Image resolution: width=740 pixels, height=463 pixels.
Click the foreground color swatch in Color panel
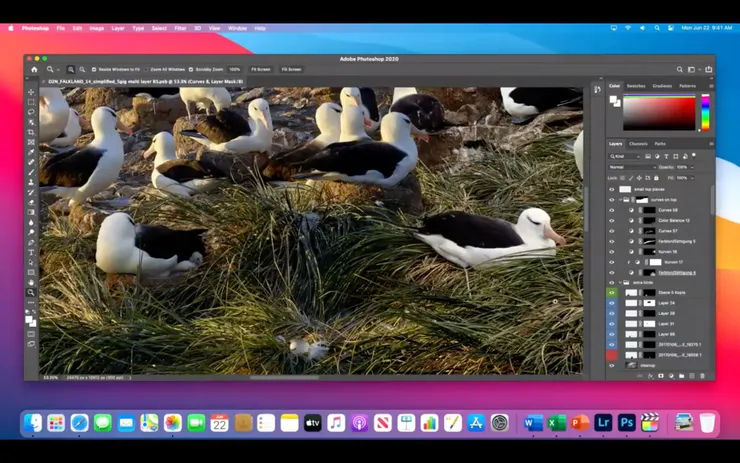click(x=613, y=99)
